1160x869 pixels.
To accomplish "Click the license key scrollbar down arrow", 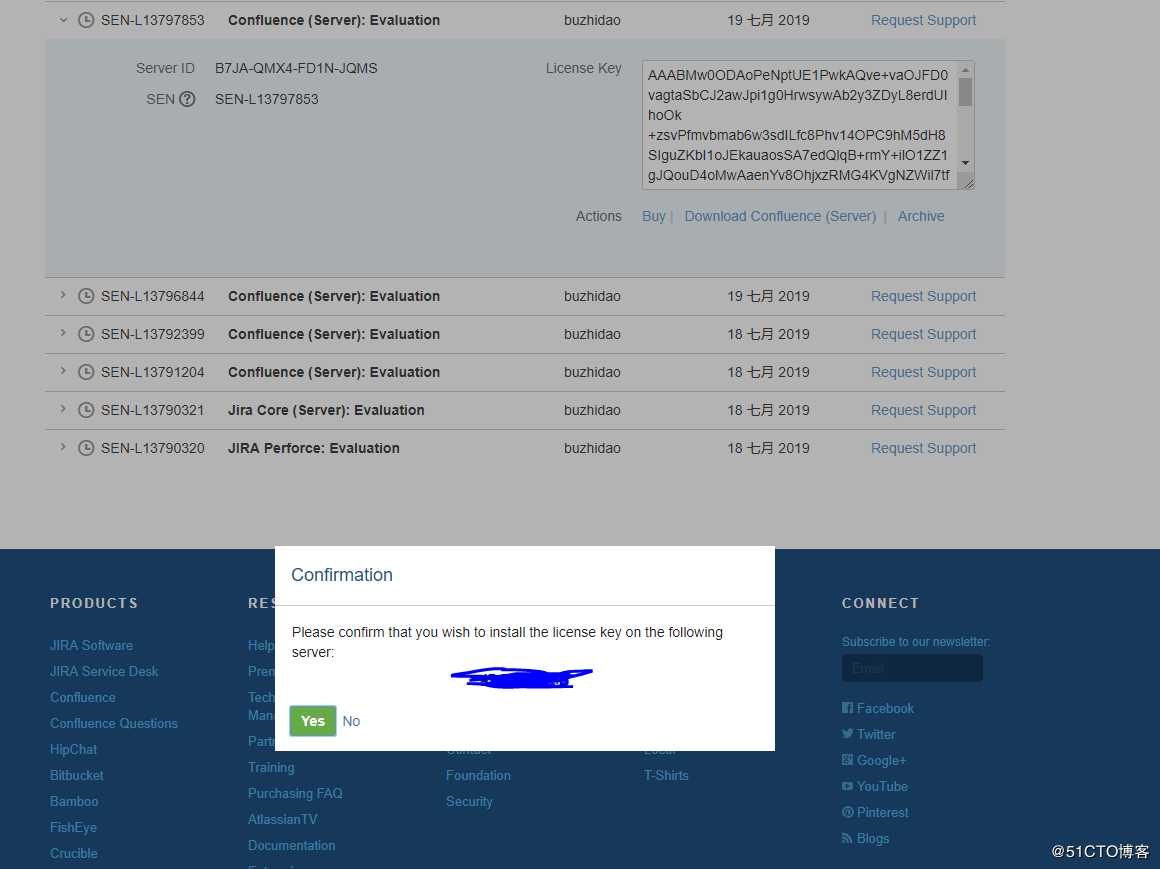I will click(x=965, y=163).
